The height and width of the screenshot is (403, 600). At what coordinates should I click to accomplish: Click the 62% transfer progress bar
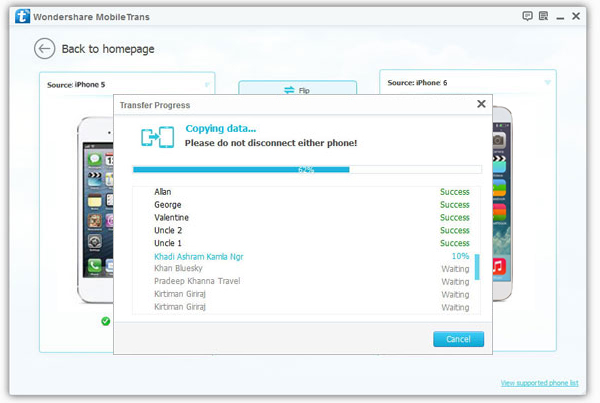coord(307,170)
